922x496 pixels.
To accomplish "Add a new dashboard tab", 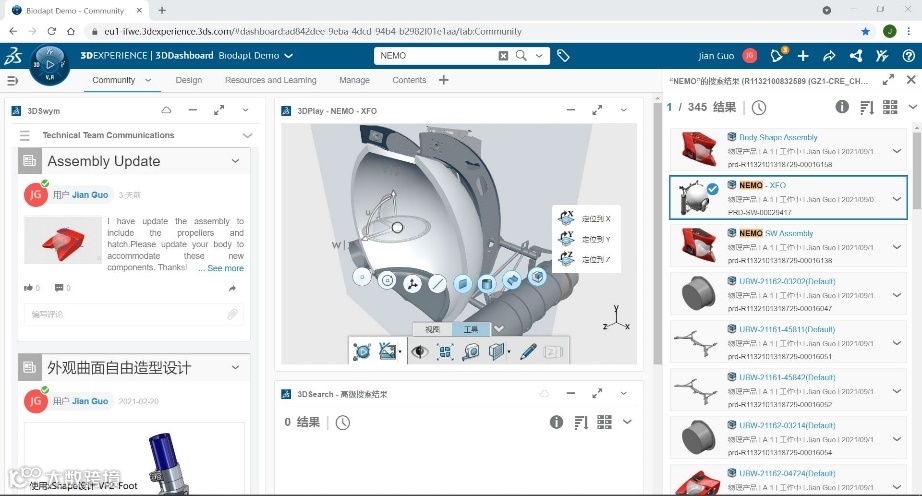I will coord(443,80).
